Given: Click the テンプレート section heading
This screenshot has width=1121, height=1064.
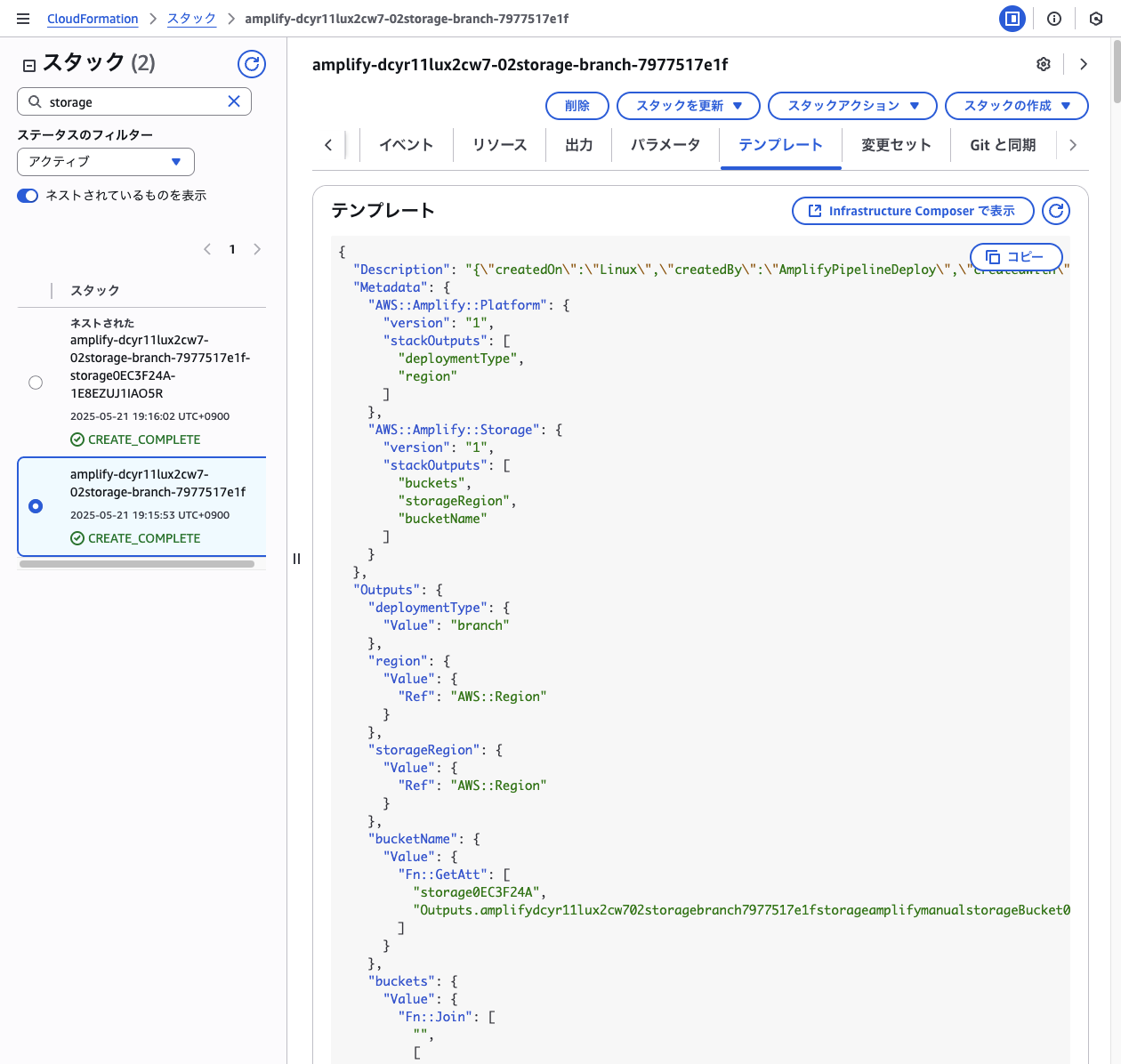Looking at the screenshot, I should click(x=383, y=211).
